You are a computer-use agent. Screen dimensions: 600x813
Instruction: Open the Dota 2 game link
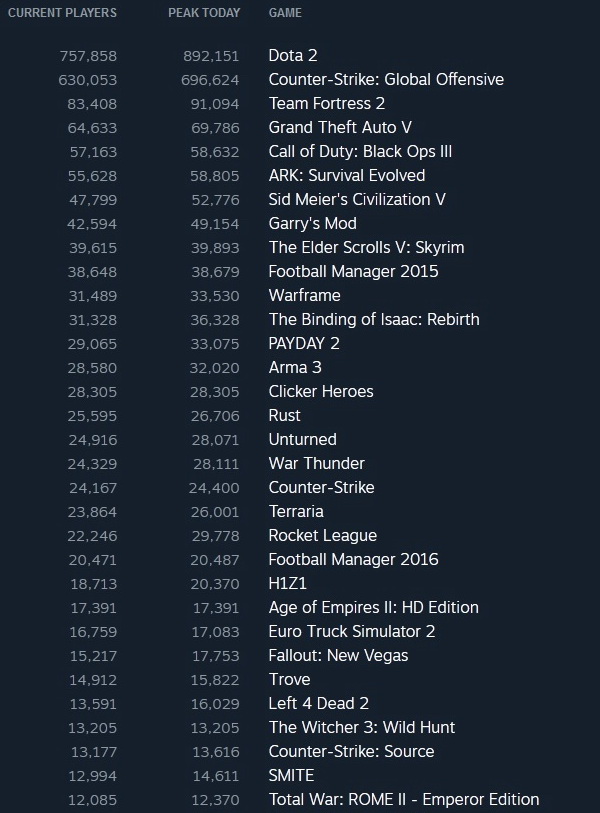click(292, 55)
